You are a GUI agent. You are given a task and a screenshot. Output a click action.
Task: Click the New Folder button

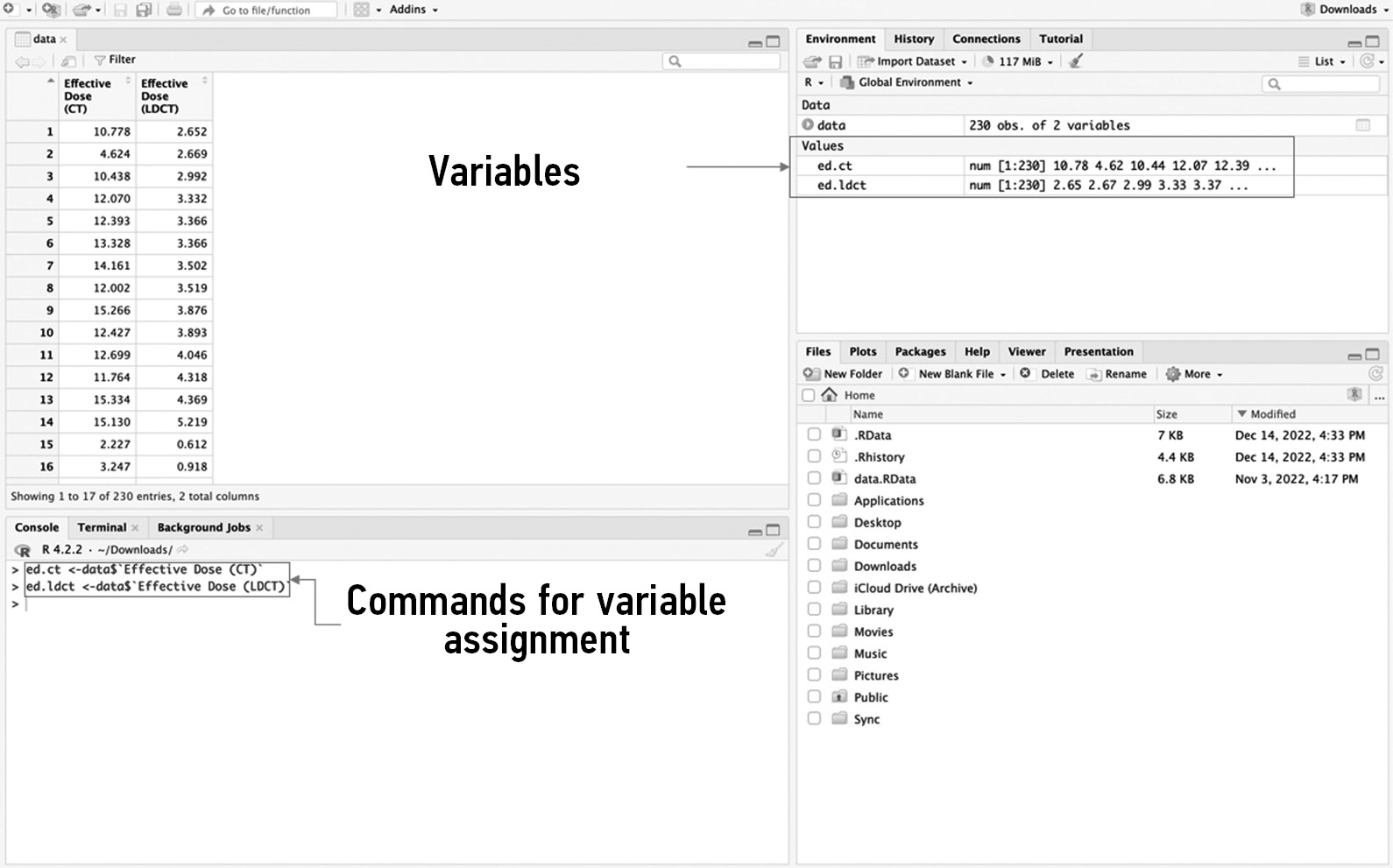pyautogui.click(x=843, y=374)
